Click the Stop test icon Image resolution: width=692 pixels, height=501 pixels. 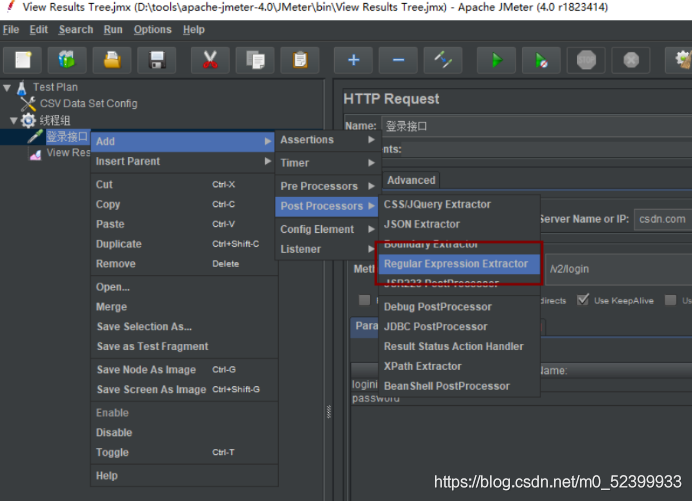[x=586, y=60]
